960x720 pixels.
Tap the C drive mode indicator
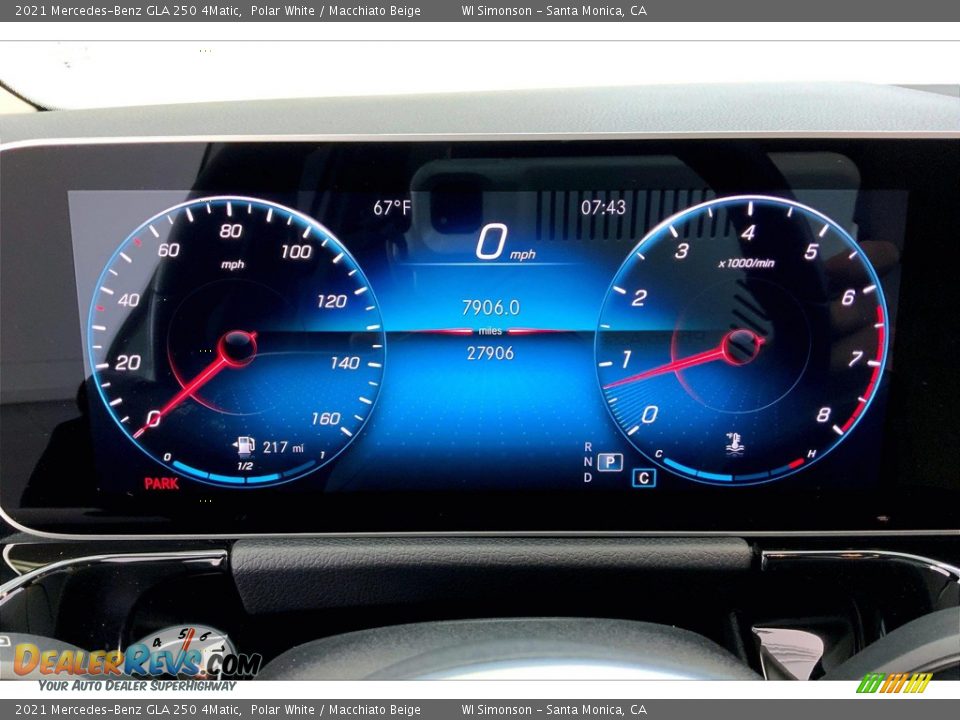pyautogui.click(x=643, y=478)
